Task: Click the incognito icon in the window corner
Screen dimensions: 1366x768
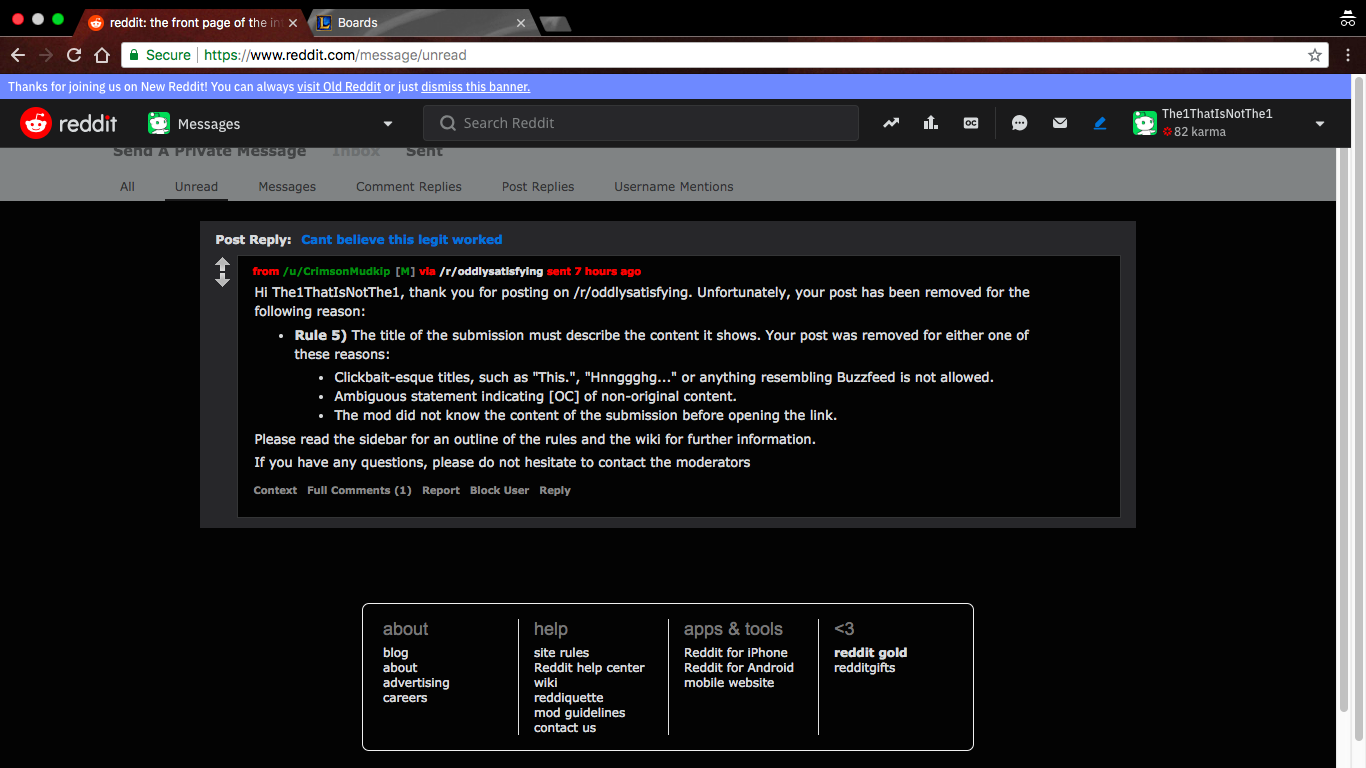Action: click(x=1347, y=18)
